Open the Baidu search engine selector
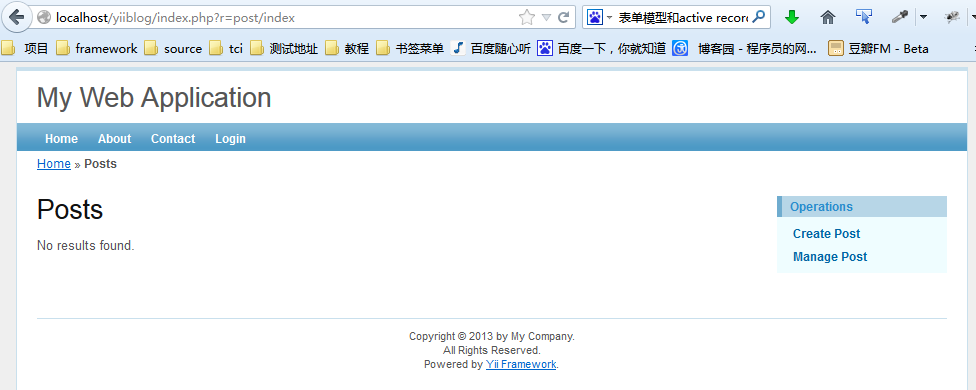This screenshot has height=390, width=976. click(599, 17)
